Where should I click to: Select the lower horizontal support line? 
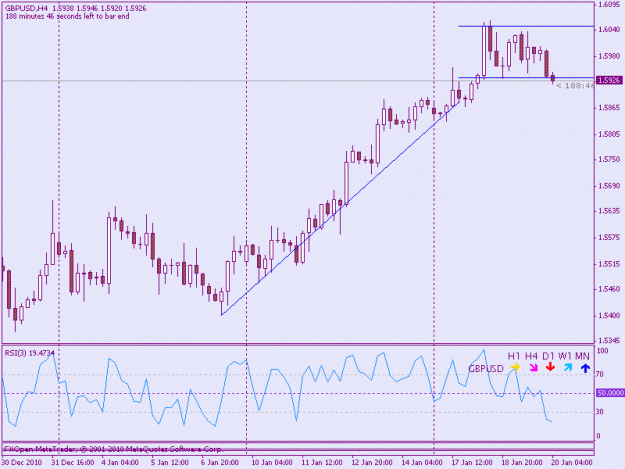click(526, 77)
